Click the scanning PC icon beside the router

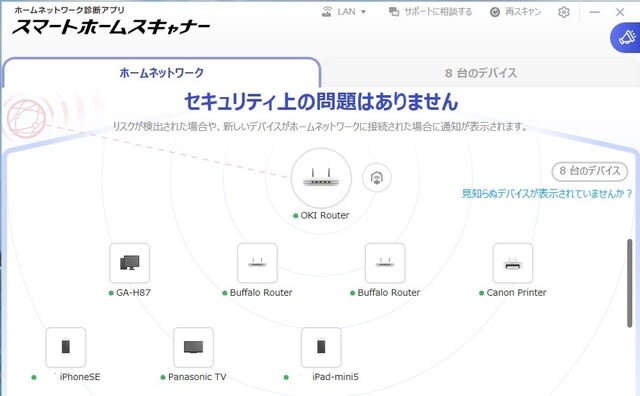377,178
